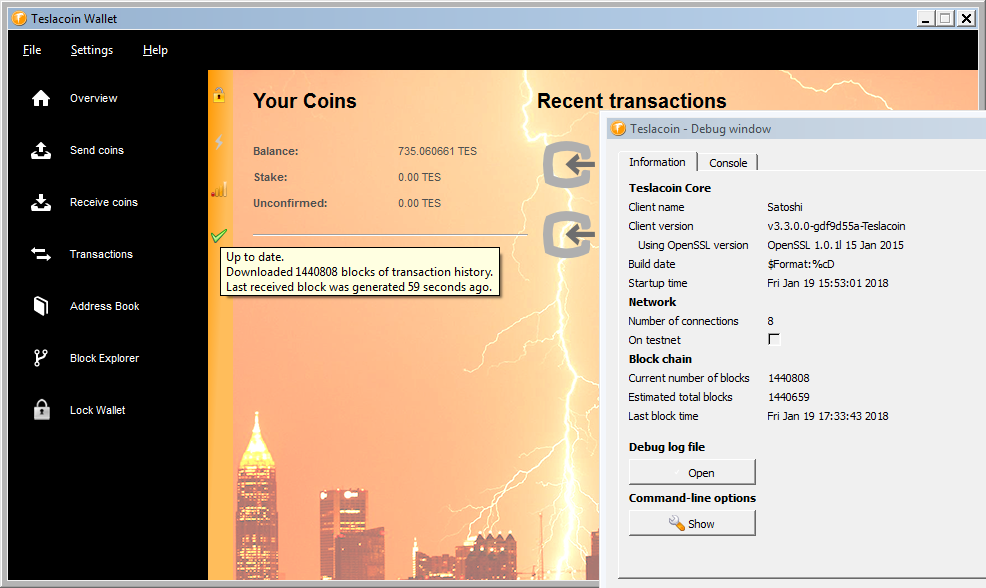Click OpenSSL 1.0.1l 15 Jan 2015

836,245
